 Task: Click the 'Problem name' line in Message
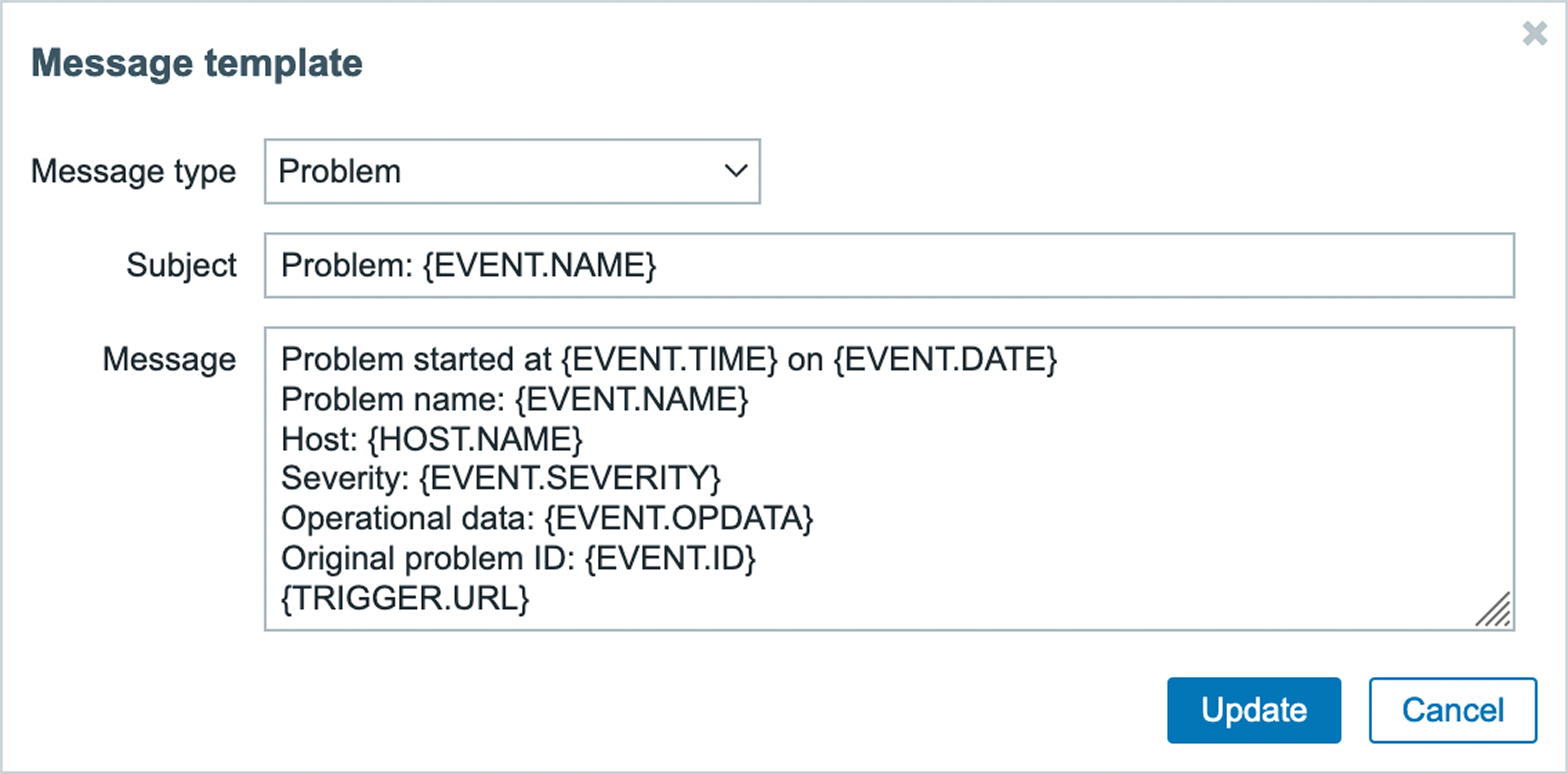[392, 399]
